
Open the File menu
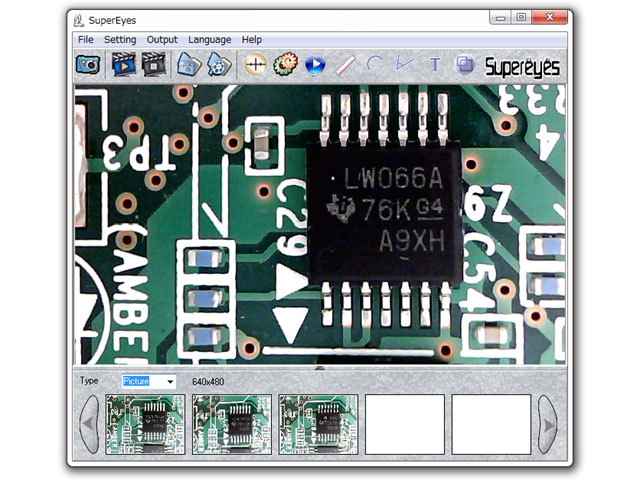(x=86, y=40)
